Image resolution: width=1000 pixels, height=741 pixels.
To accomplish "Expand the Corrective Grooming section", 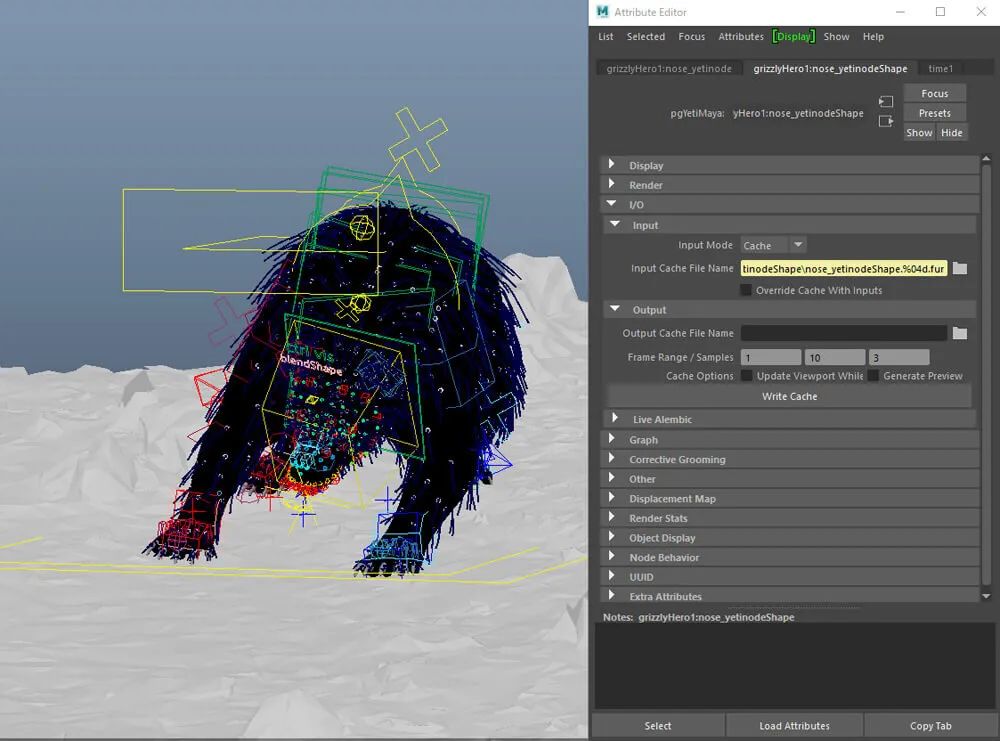I will click(x=677, y=460).
